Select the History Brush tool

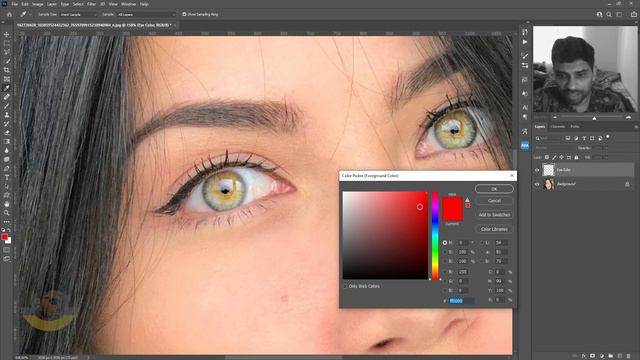pyautogui.click(x=7, y=124)
